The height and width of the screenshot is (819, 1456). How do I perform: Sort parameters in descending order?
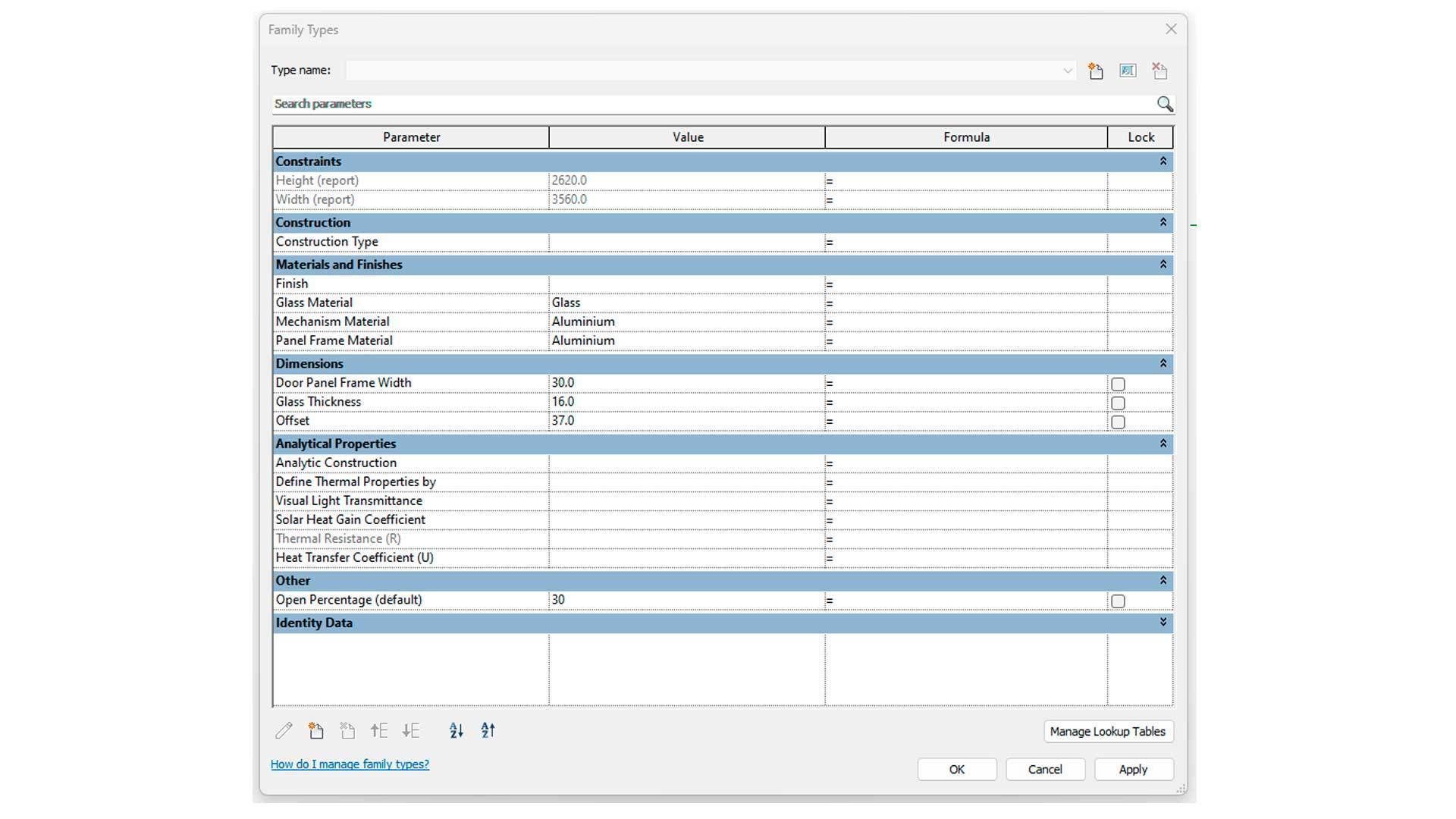(x=488, y=731)
